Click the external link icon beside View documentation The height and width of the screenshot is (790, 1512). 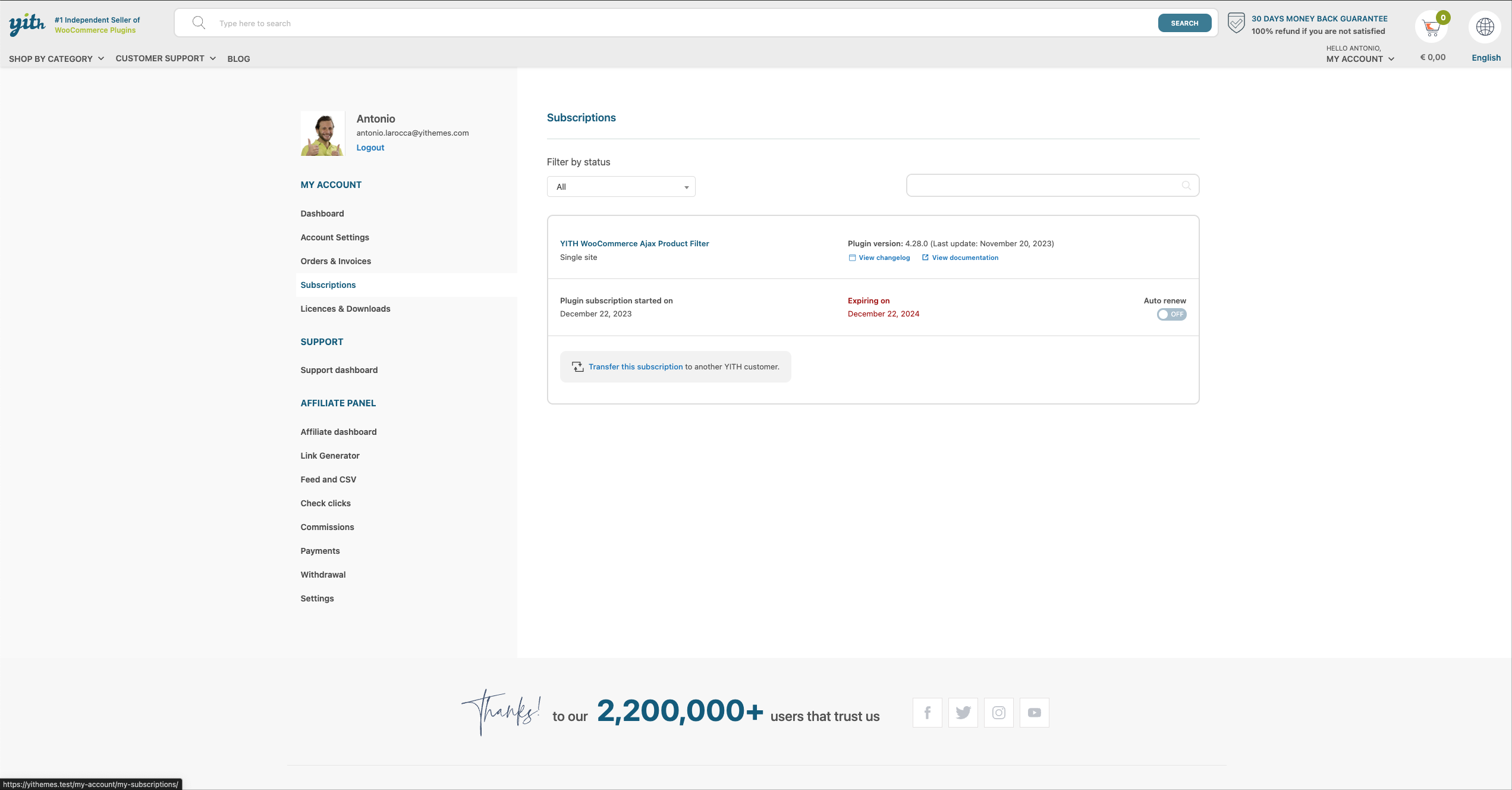[x=925, y=258]
